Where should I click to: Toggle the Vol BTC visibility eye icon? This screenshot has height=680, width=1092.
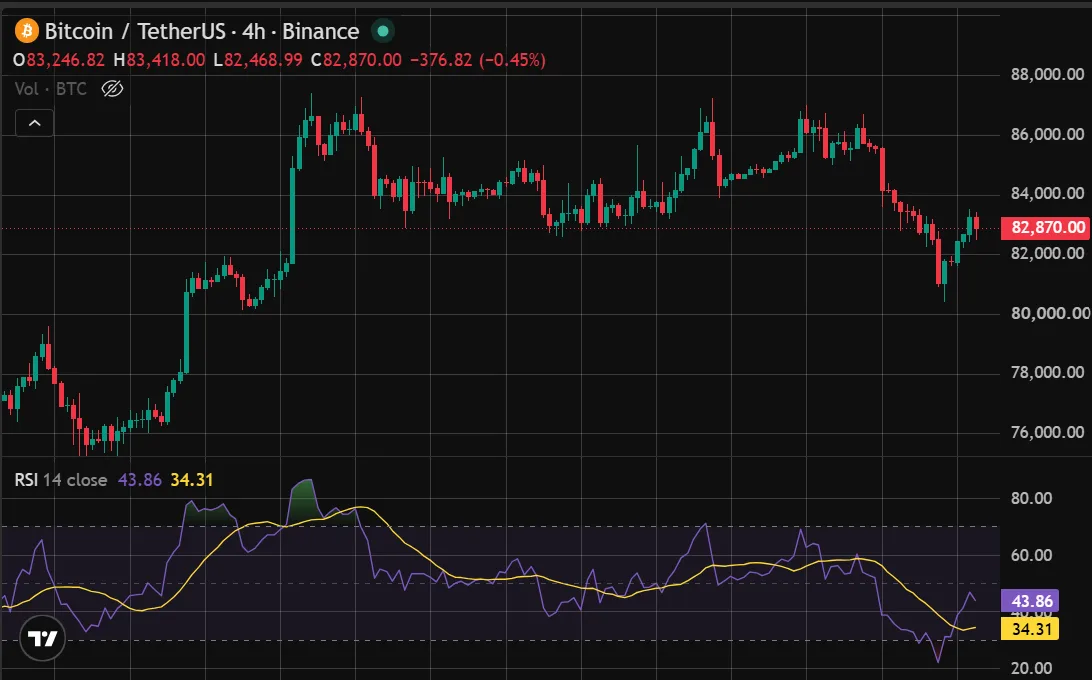(x=112, y=89)
